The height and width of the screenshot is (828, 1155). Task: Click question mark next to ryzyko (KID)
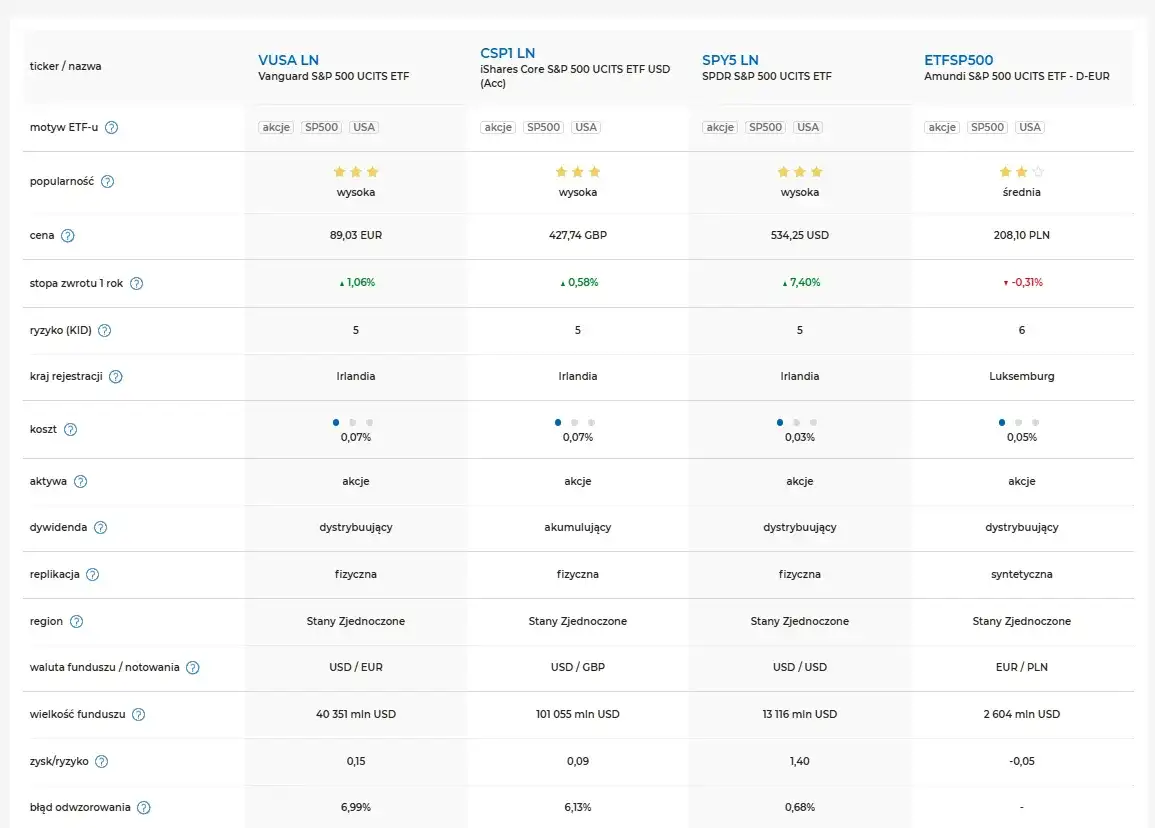pyautogui.click(x=104, y=330)
